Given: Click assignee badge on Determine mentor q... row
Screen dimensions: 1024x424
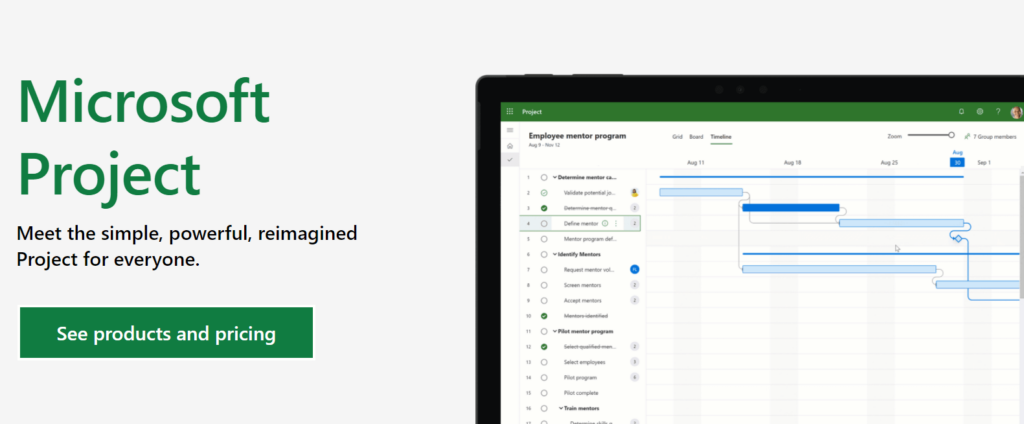Looking at the screenshot, I should point(634,208).
